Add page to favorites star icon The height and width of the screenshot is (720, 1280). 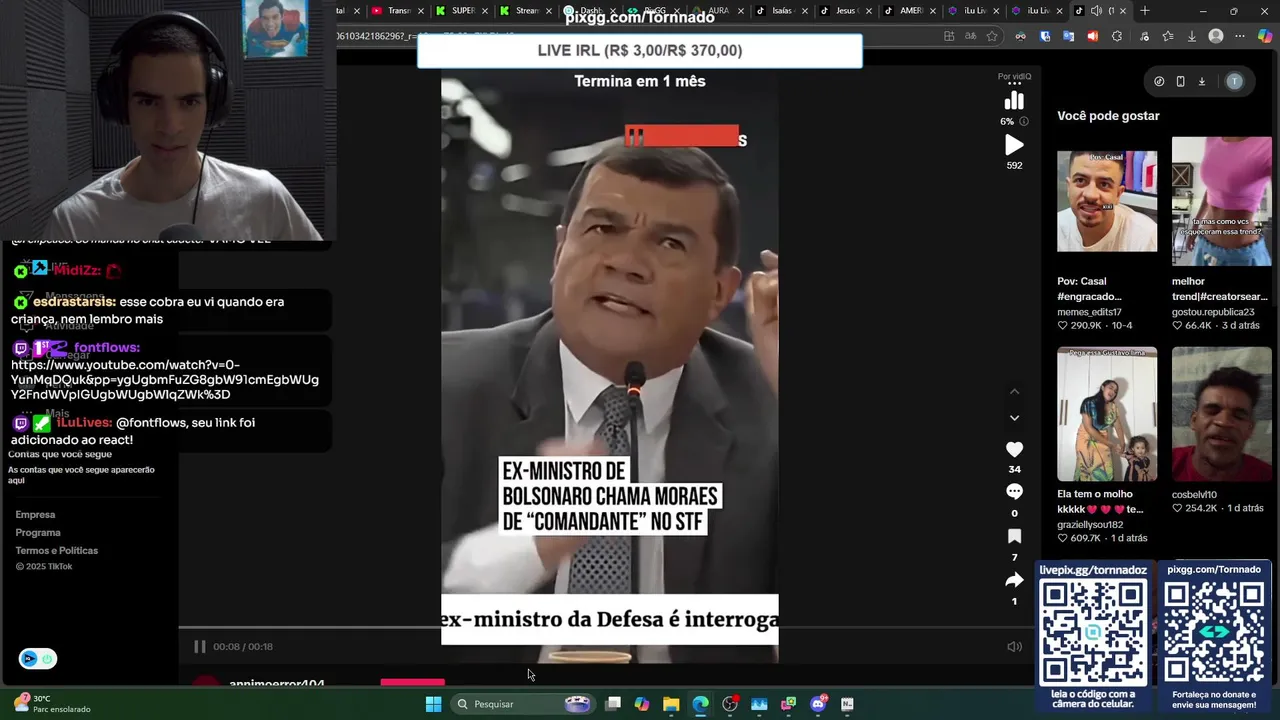(992, 36)
